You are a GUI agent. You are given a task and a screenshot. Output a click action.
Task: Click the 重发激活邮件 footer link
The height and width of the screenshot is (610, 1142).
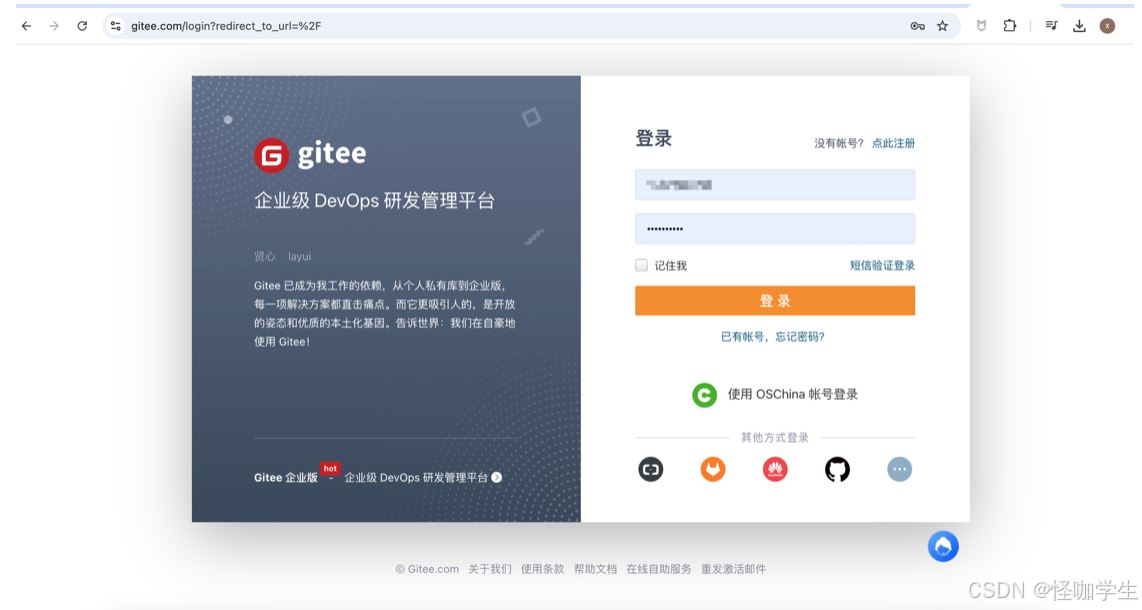coord(733,569)
